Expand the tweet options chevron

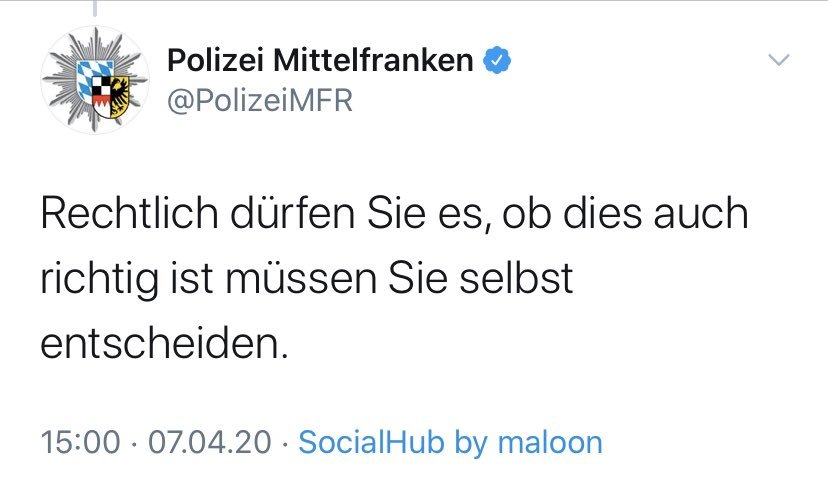(x=779, y=60)
